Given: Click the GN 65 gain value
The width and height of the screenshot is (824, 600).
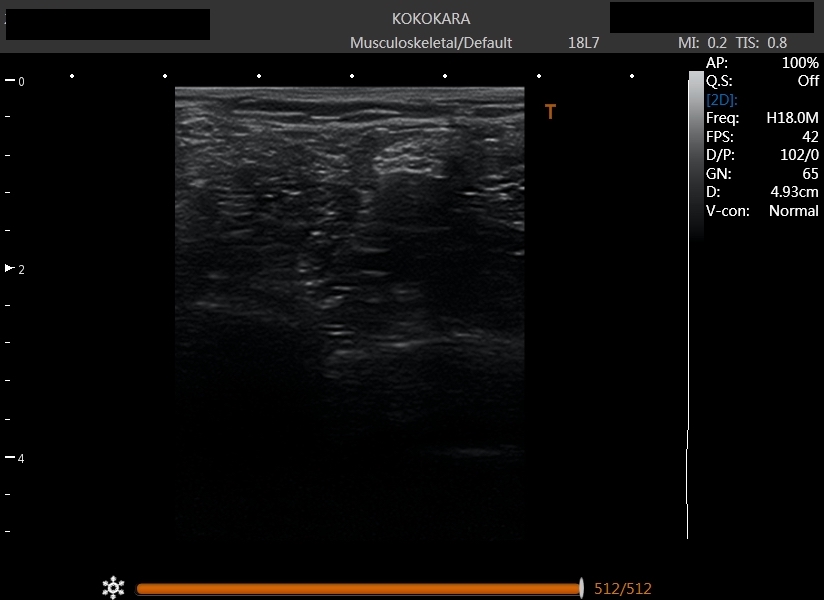Looking at the screenshot, I should (x=809, y=174).
